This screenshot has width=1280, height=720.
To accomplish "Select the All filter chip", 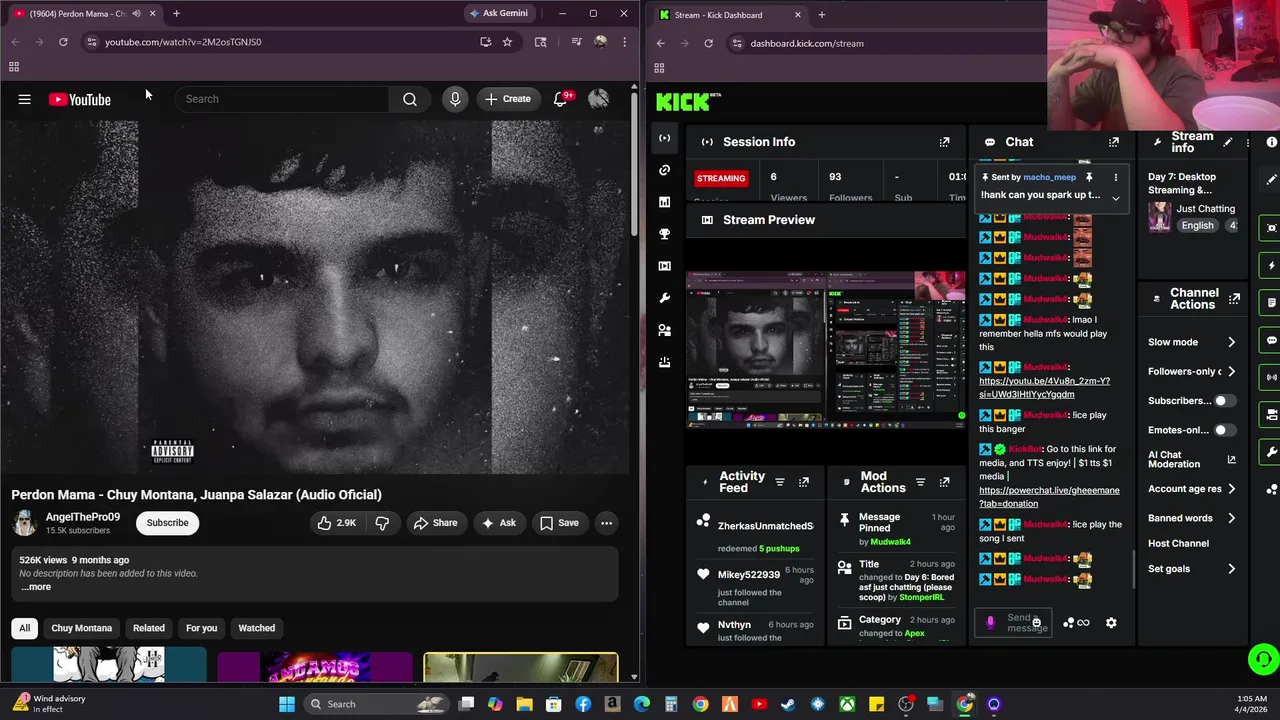I will 24,628.
